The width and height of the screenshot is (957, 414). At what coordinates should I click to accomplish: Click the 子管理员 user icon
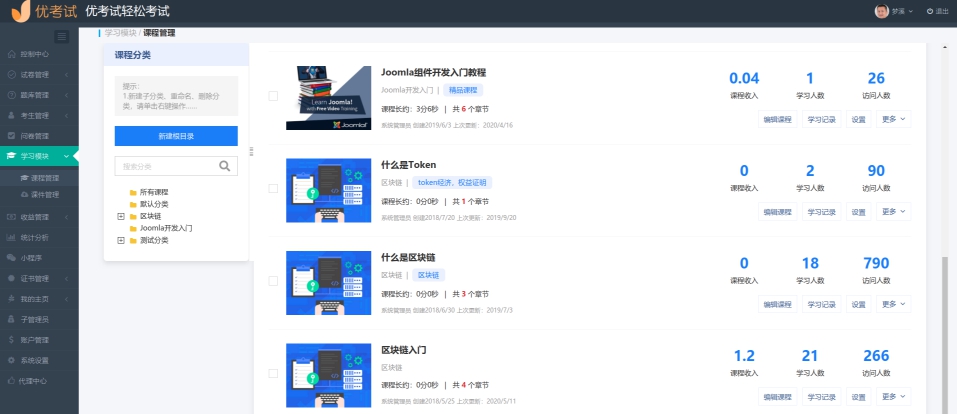pos(11,319)
